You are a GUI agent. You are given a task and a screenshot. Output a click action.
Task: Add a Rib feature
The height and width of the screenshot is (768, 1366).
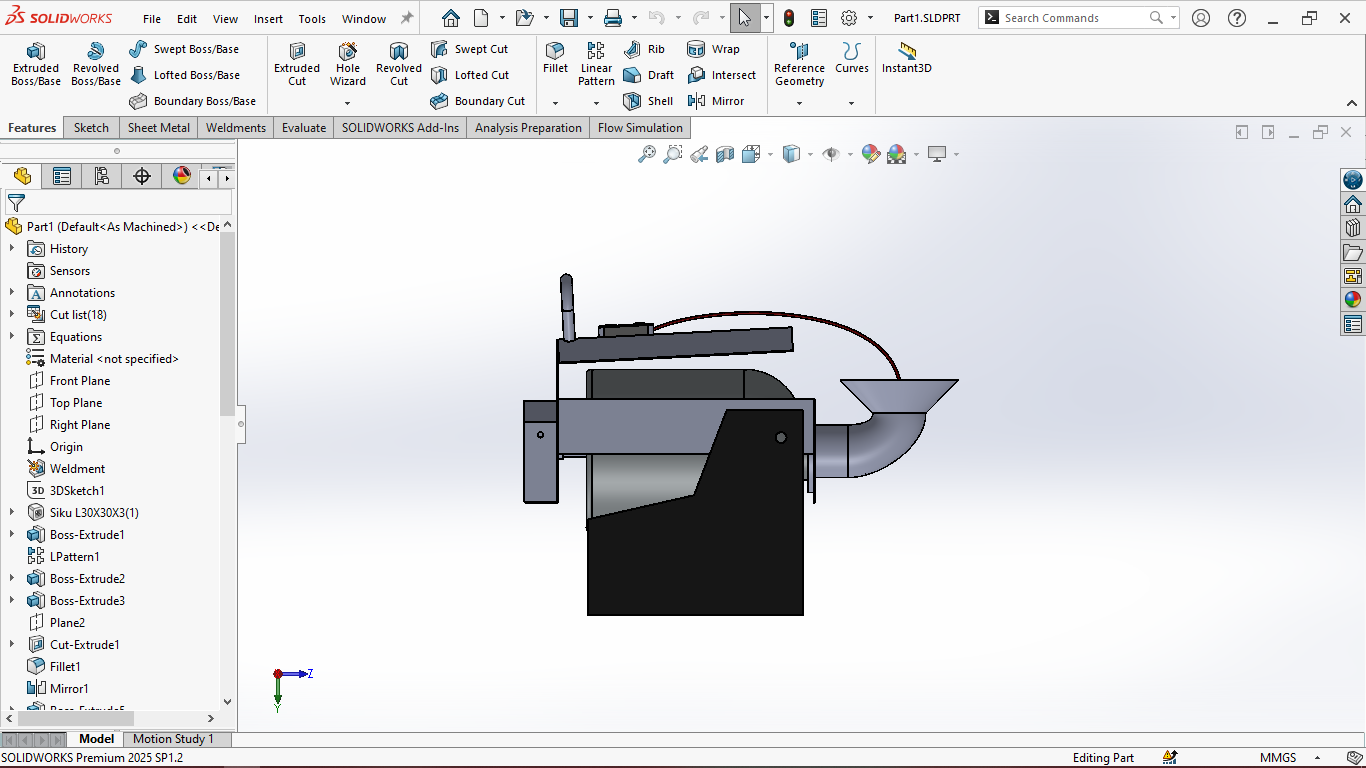coord(644,49)
